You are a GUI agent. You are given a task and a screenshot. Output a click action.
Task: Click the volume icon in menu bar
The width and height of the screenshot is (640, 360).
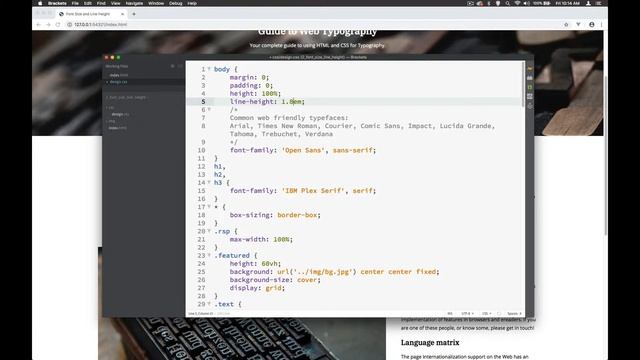pos(527,3)
